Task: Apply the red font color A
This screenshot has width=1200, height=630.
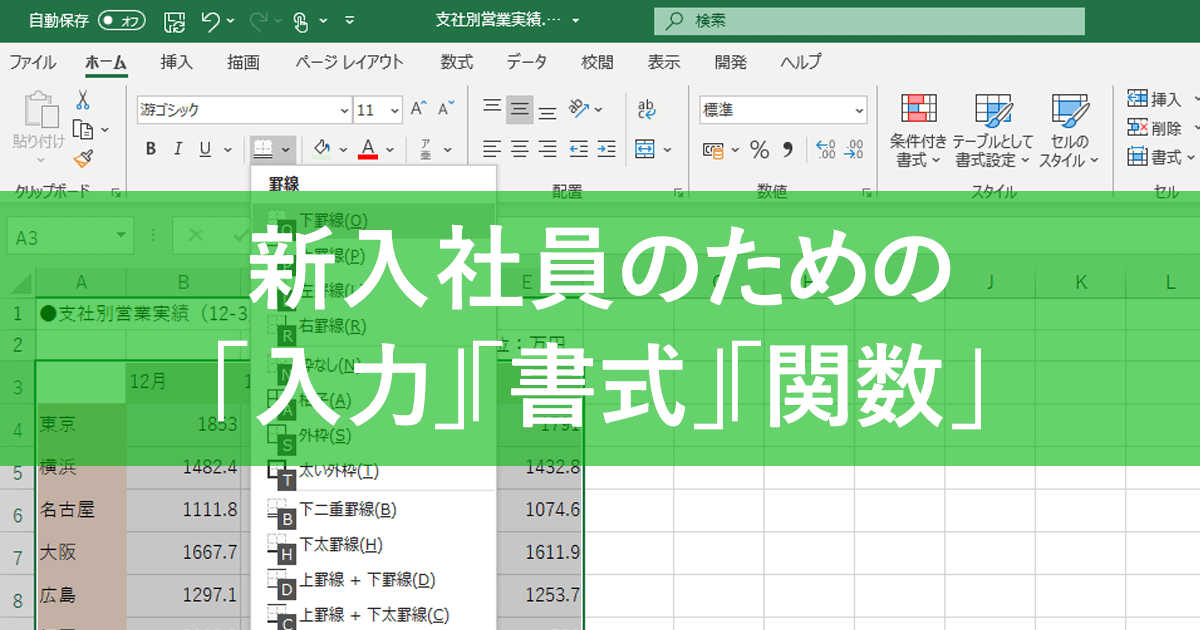Action: pos(367,149)
